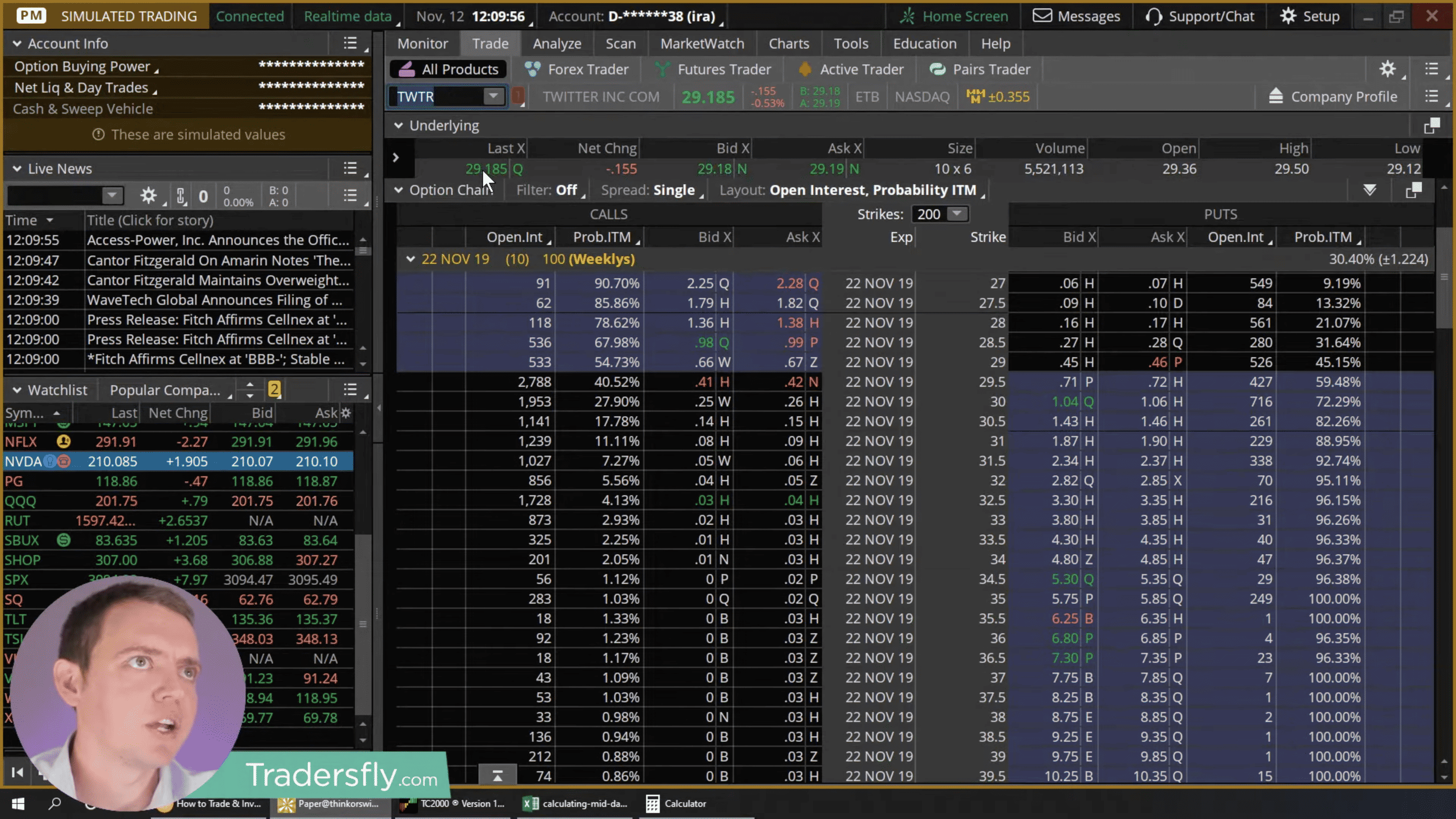
Task: Open the Live News panel menu icon
Action: [350, 168]
